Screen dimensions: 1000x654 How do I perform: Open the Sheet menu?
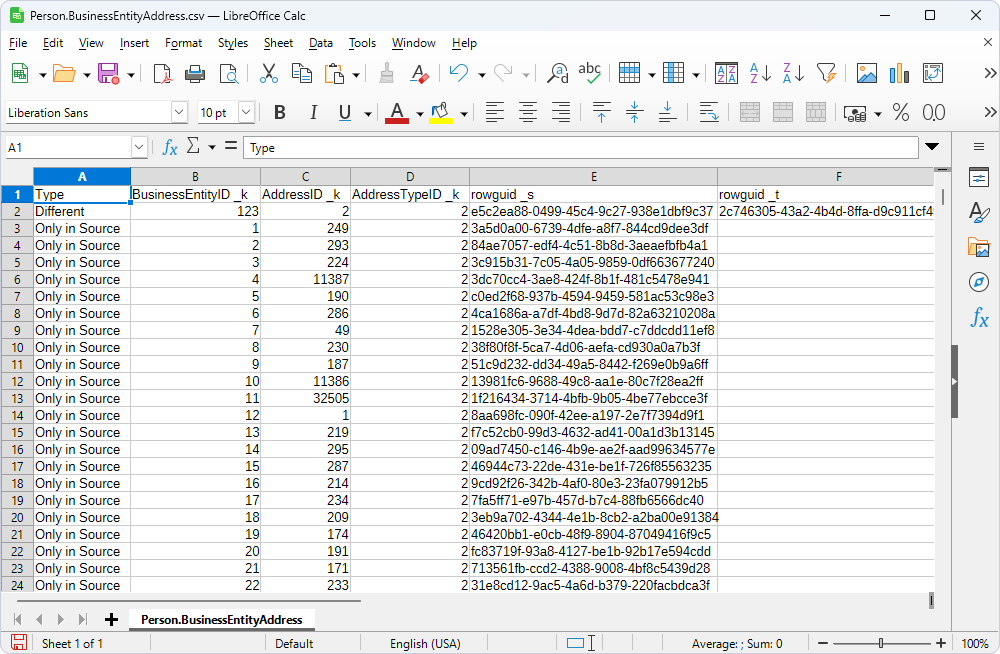coord(278,43)
